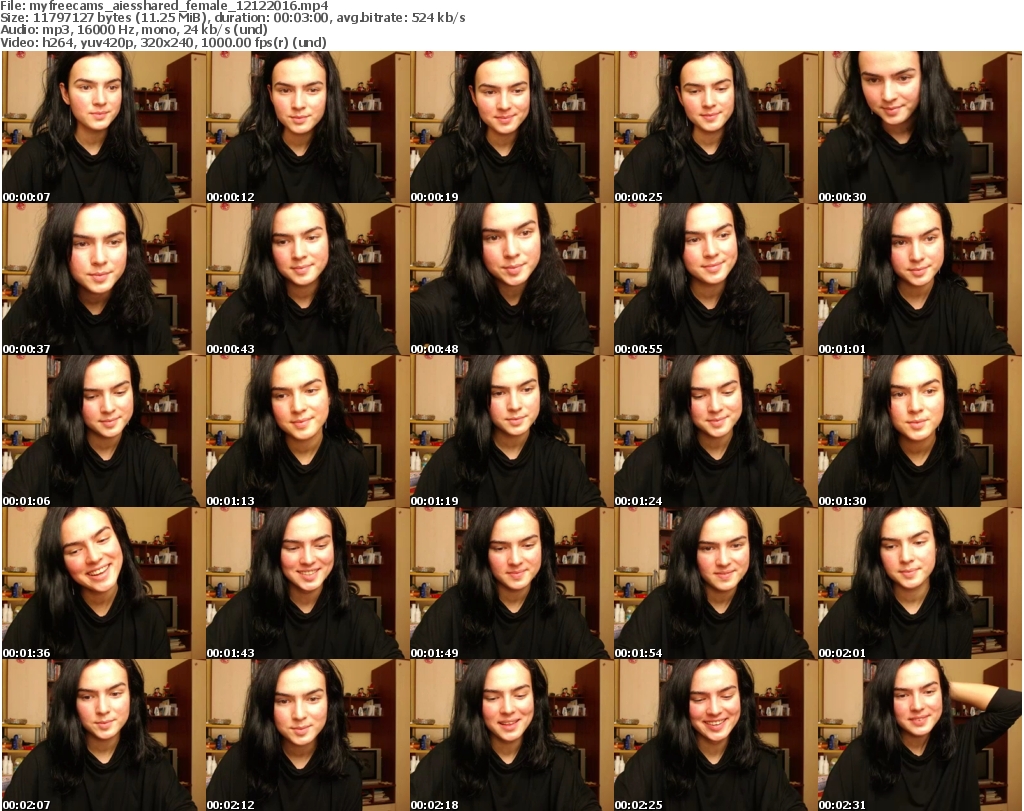1024x811 pixels.
Task: Select the thumbnail frame at 00:00:43
Action: tap(308, 279)
